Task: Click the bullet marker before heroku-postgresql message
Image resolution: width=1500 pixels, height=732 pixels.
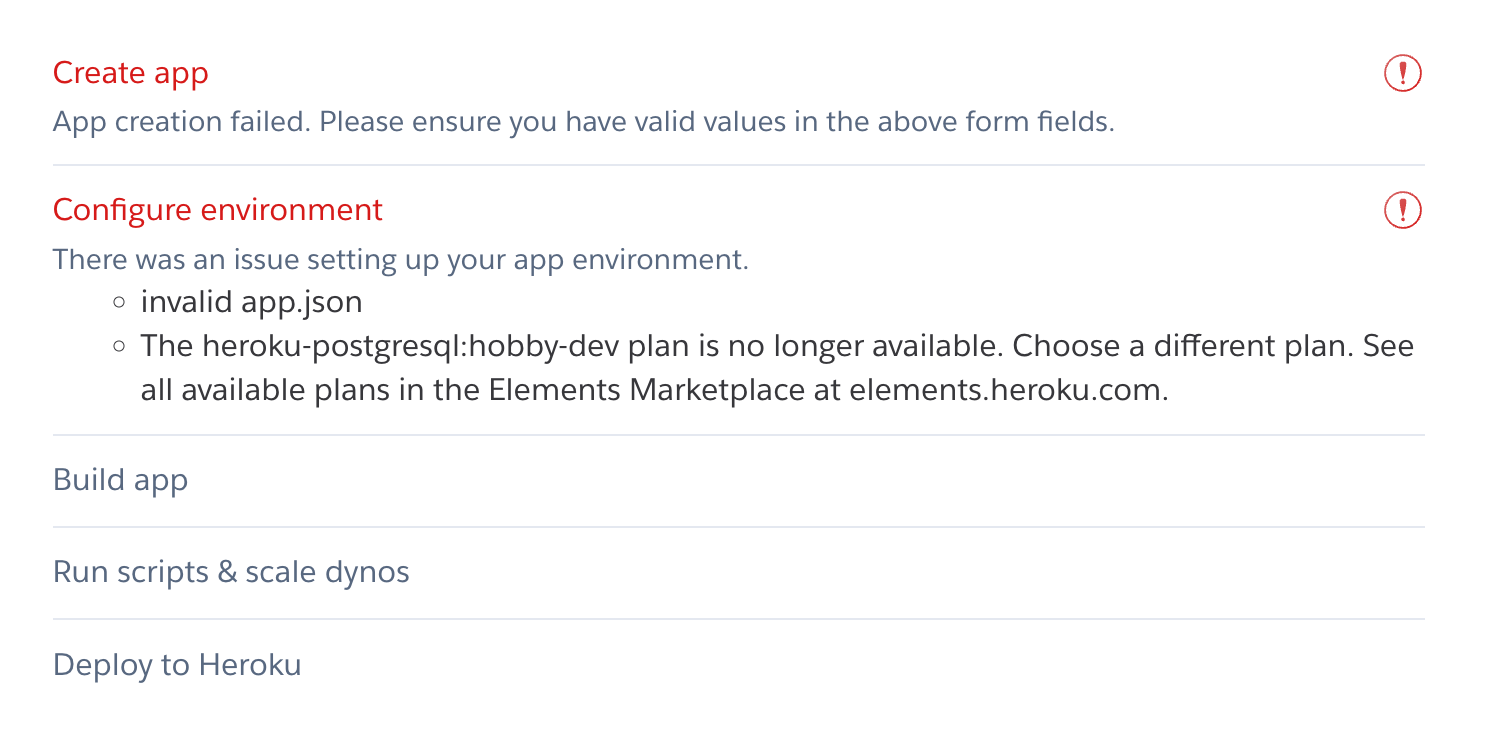Action: click(118, 345)
